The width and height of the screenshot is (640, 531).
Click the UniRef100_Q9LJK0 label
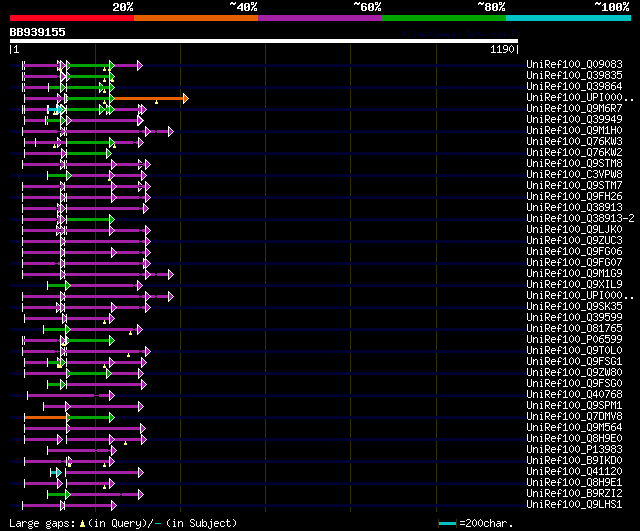tap(574, 230)
